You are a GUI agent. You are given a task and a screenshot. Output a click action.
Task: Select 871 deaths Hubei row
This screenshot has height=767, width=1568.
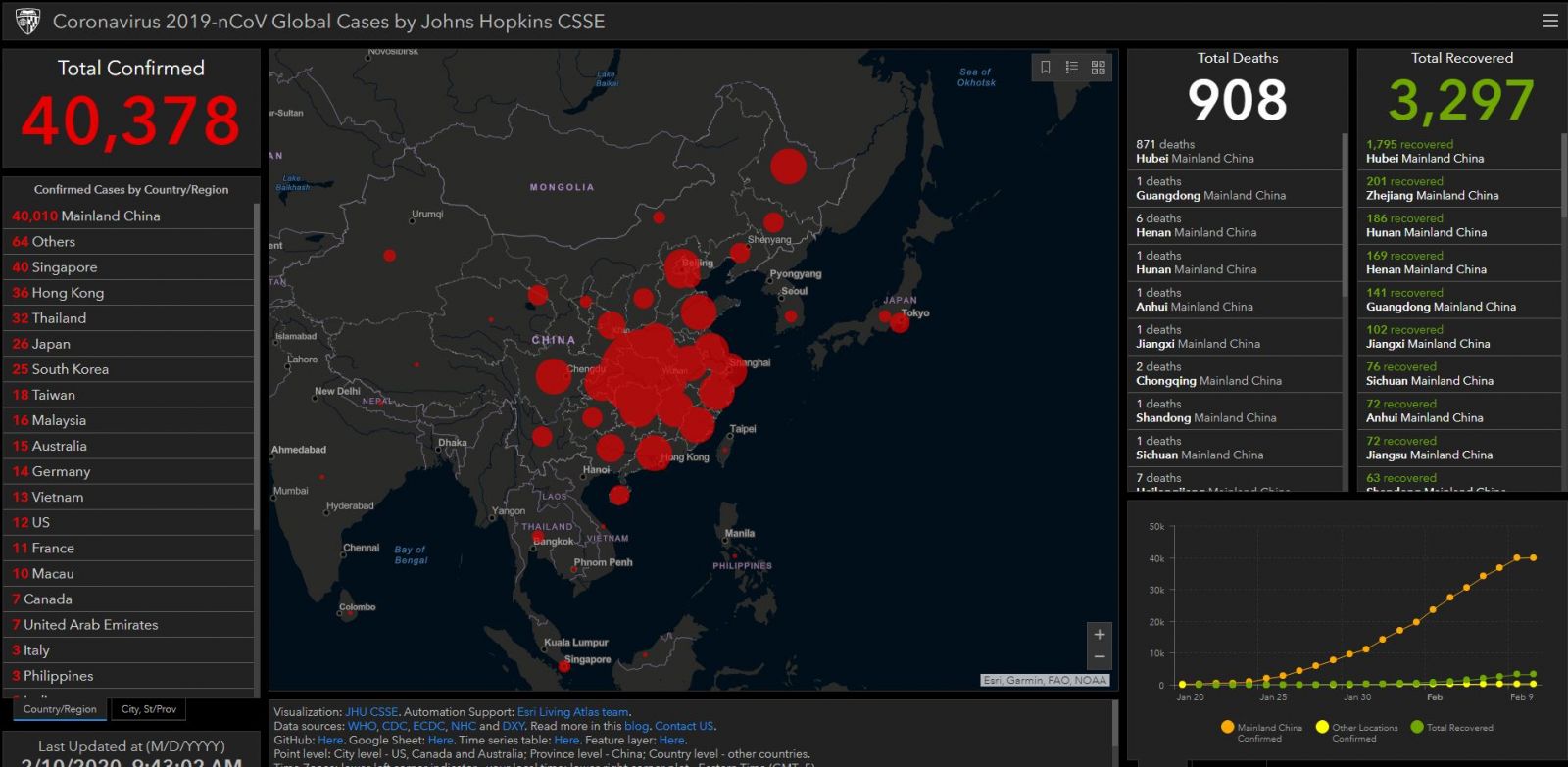click(1234, 151)
